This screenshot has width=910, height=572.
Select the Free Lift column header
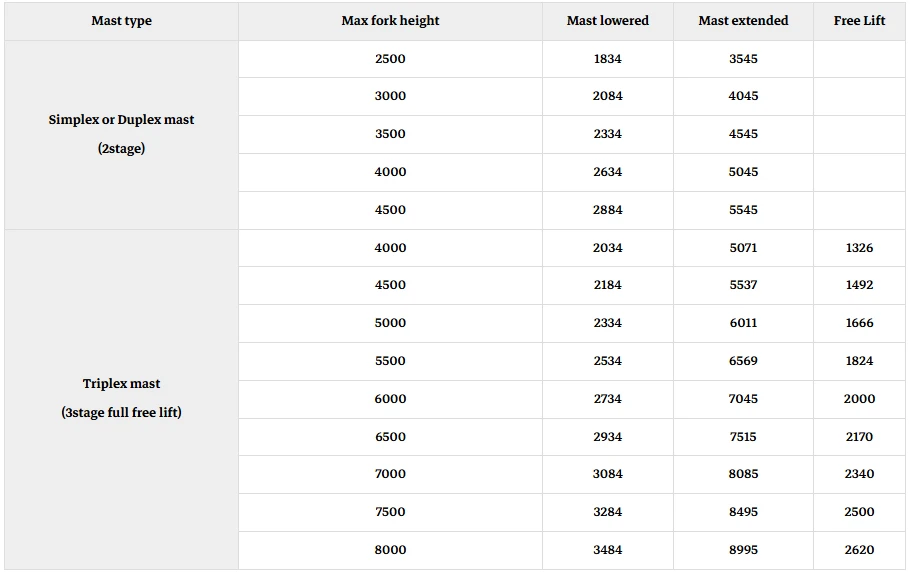click(859, 21)
